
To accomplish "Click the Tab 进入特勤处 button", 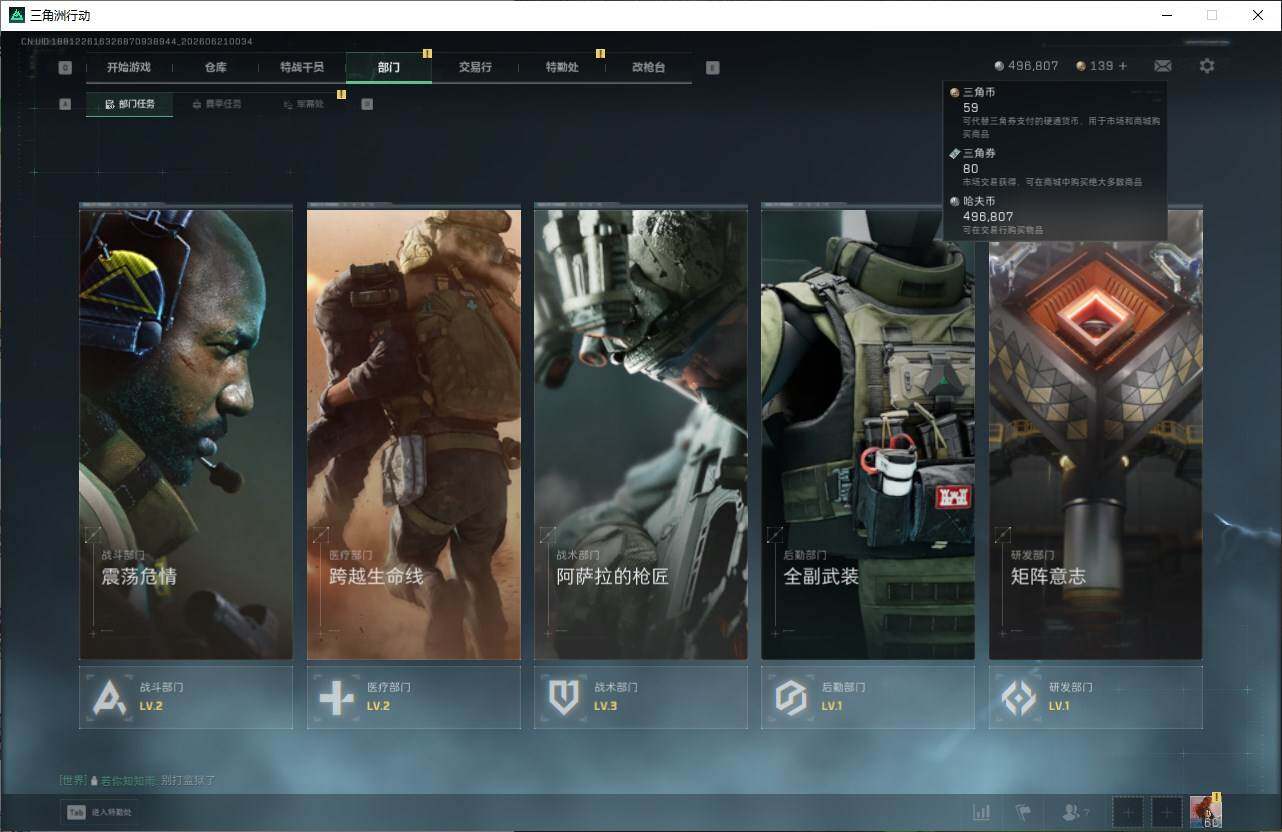I will click(x=99, y=812).
